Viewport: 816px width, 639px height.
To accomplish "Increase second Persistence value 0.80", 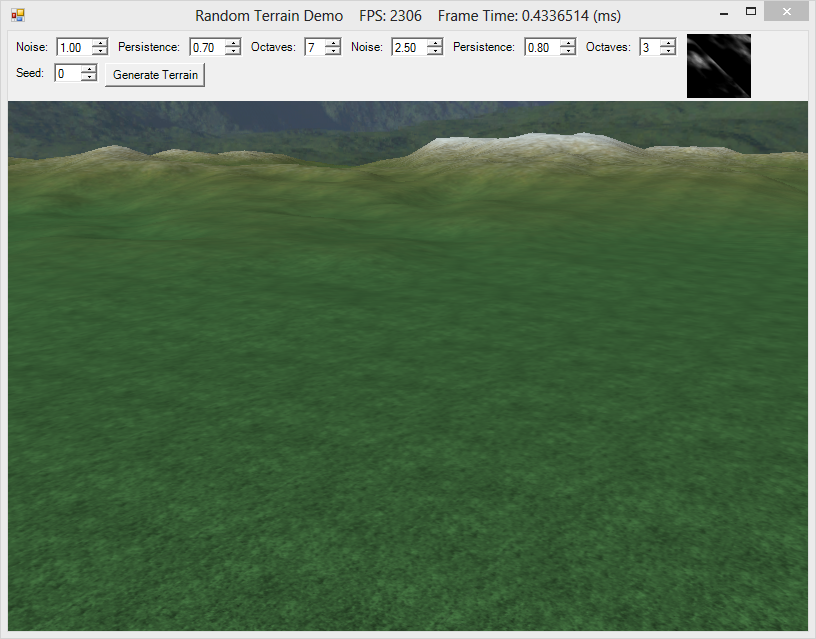I will coord(568,43).
